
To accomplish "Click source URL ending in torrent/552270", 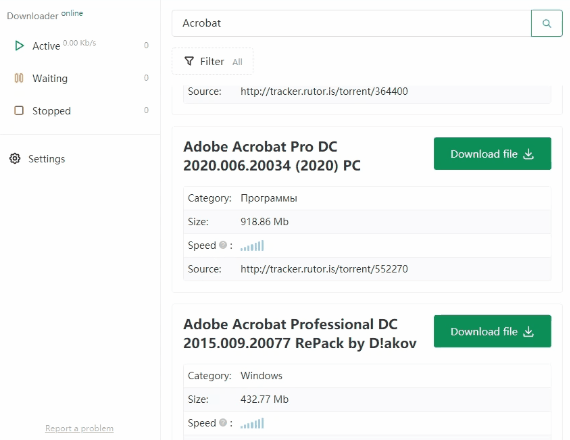I will (324, 269).
